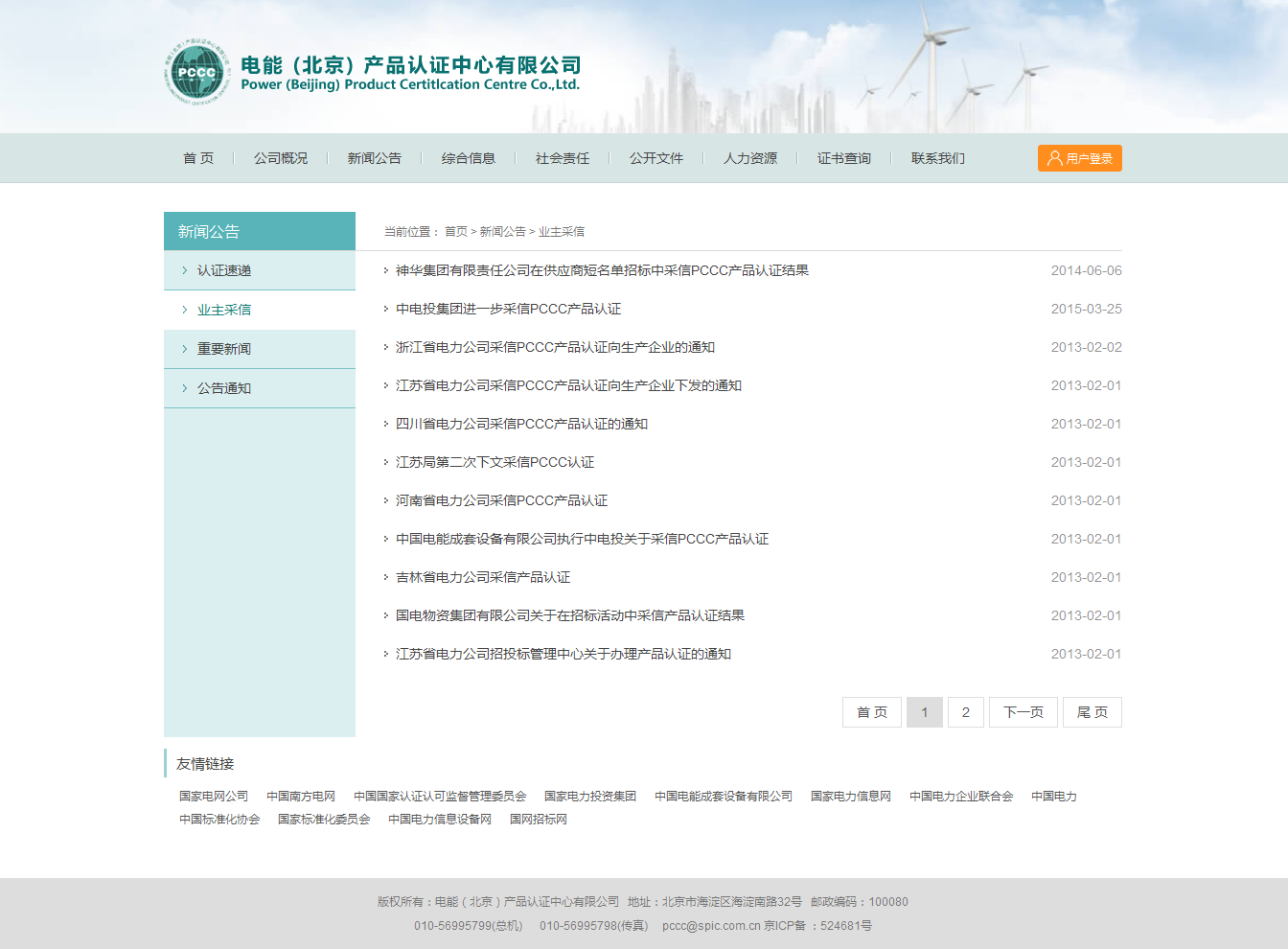This screenshot has height=949, width=1288.
Task: Open the 国网招标网 footer link
Action: [539, 820]
